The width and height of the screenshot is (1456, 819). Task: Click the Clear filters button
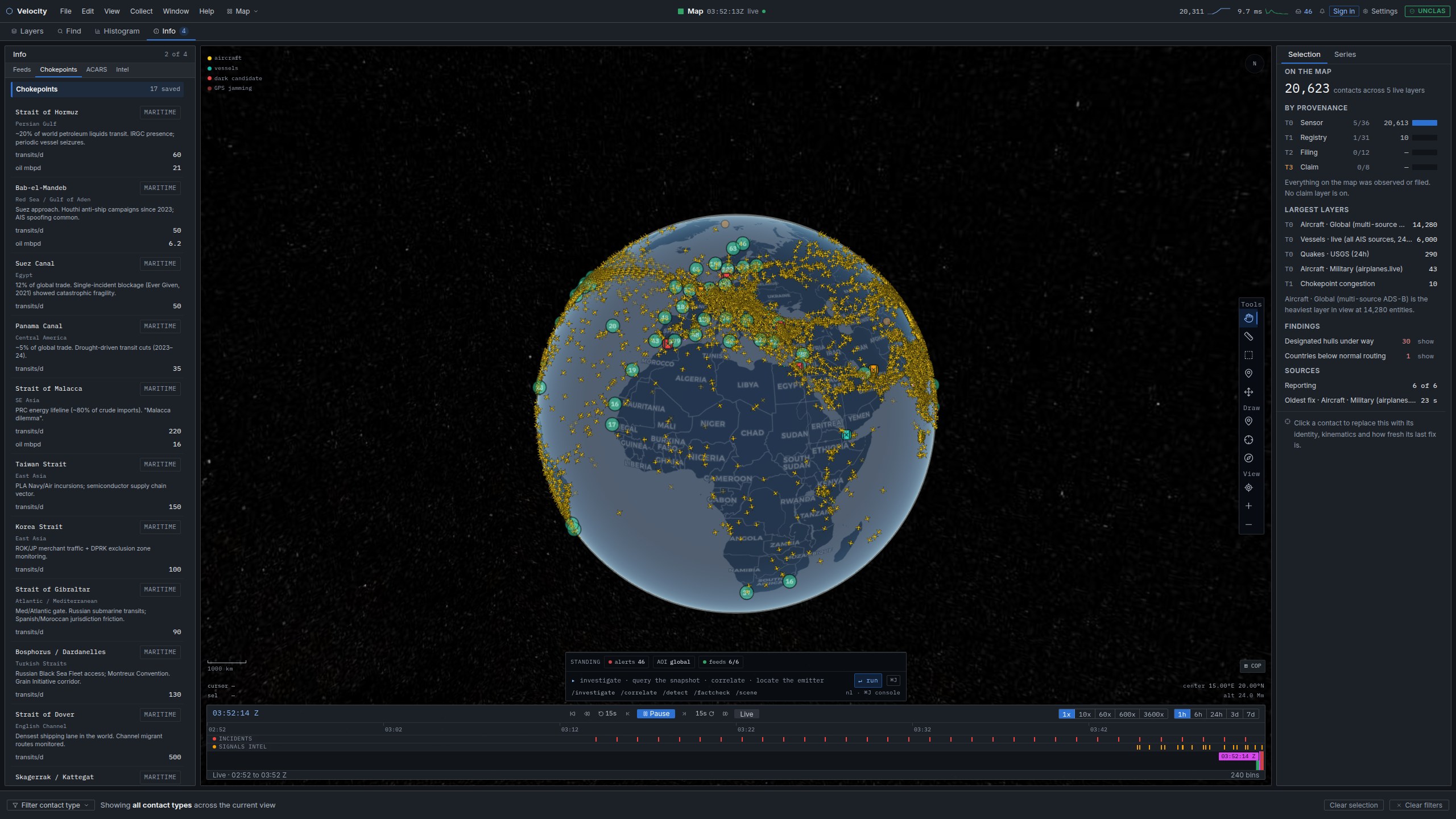tap(1419, 805)
